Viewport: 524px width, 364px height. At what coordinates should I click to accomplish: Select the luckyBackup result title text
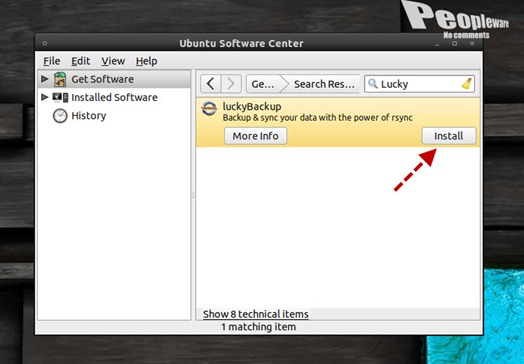point(252,107)
